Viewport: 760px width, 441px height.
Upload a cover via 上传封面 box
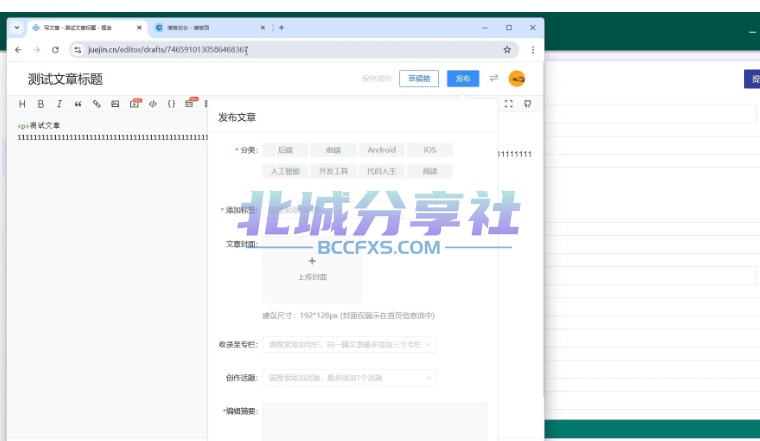pos(312,269)
